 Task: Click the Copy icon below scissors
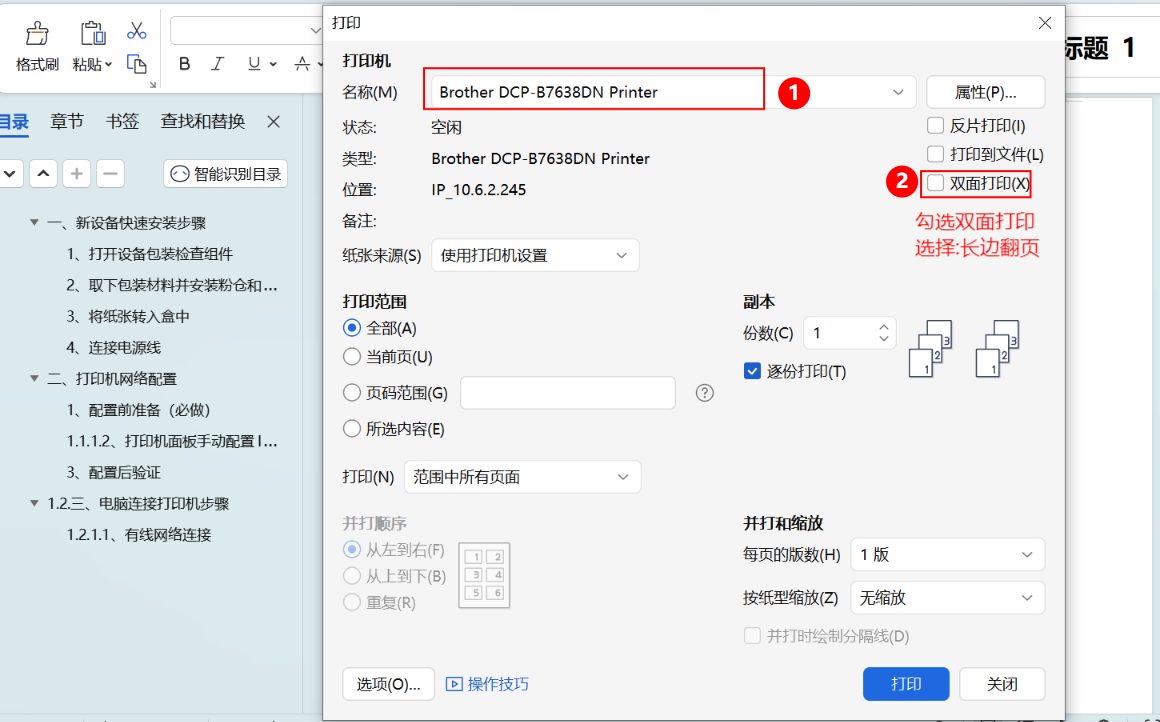(137, 64)
